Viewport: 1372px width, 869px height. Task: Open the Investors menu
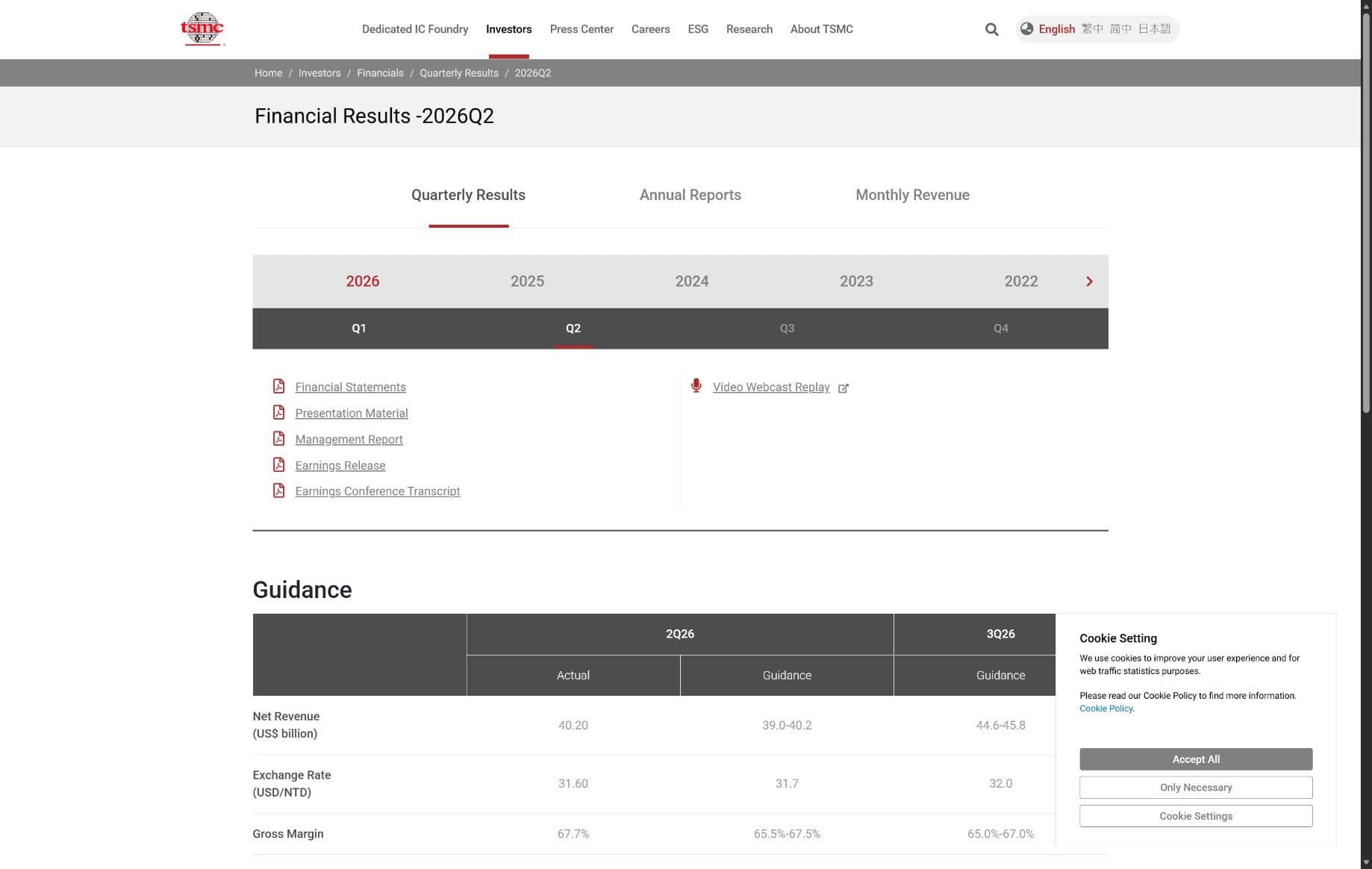click(x=509, y=29)
